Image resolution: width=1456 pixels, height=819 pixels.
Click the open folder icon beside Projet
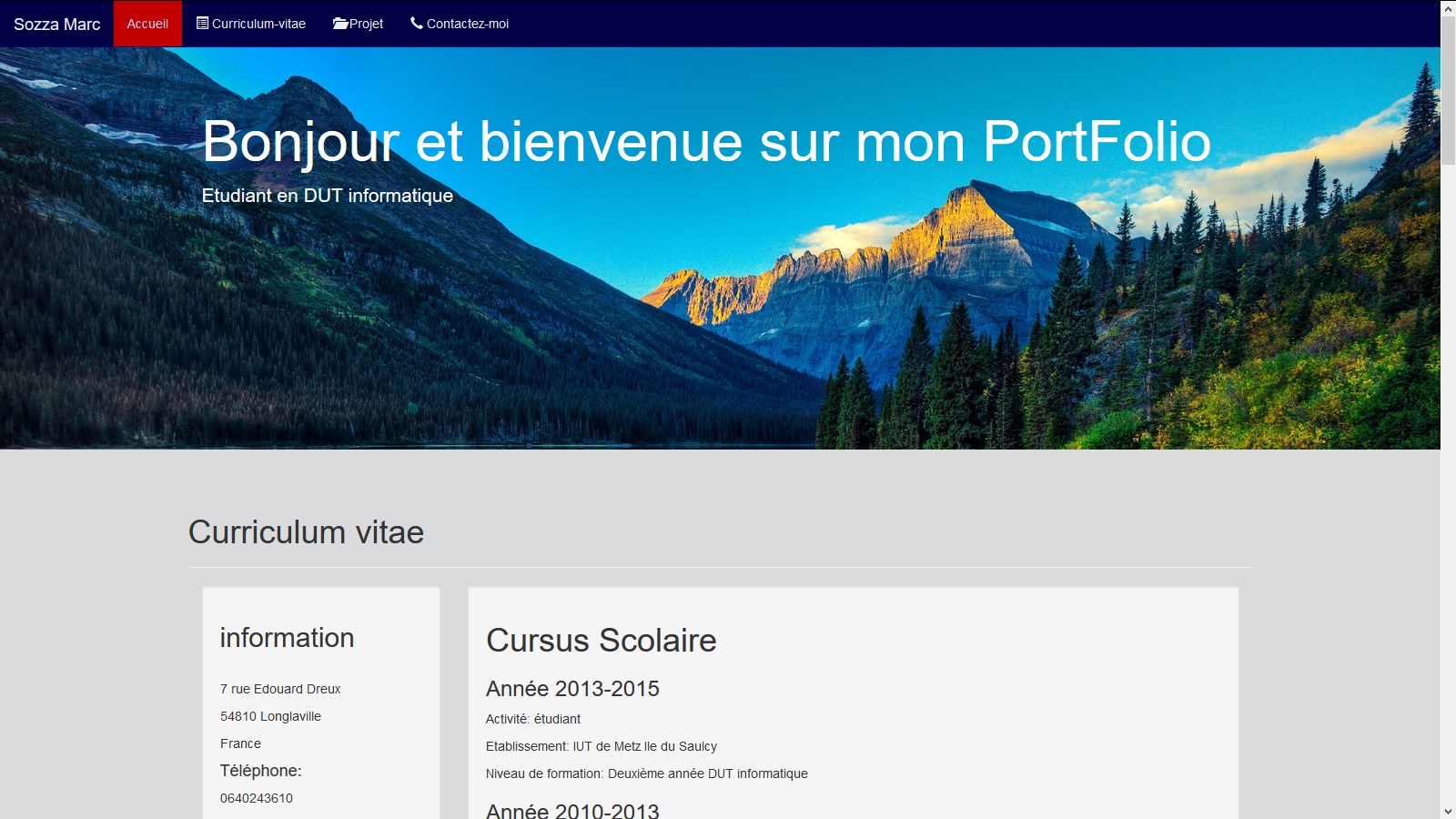[340, 24]
